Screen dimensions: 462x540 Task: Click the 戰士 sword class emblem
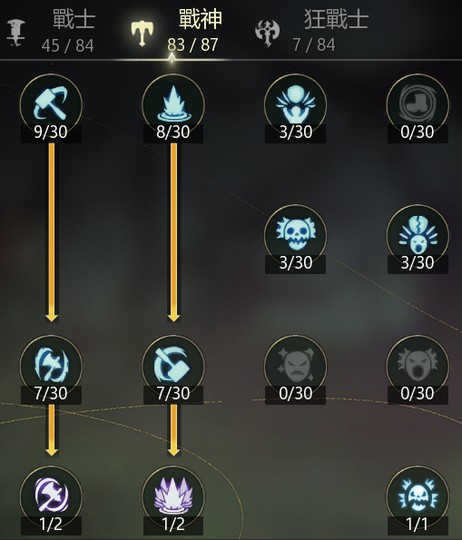[x=16, y=32]
